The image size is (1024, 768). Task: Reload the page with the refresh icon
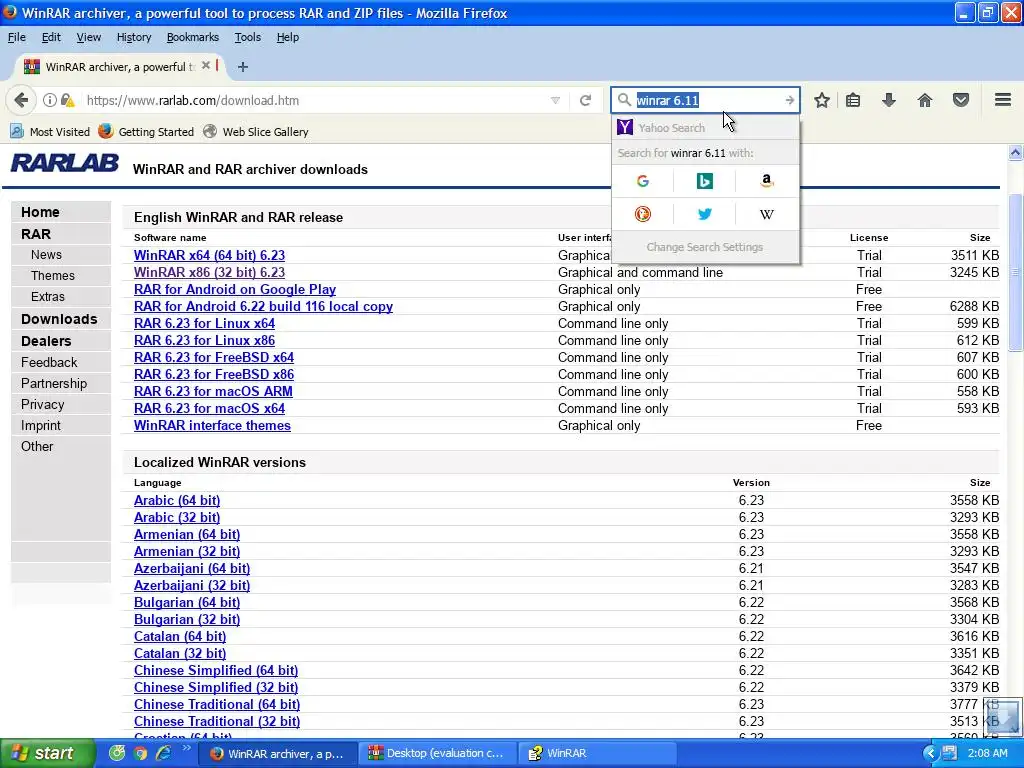[585, 100]
